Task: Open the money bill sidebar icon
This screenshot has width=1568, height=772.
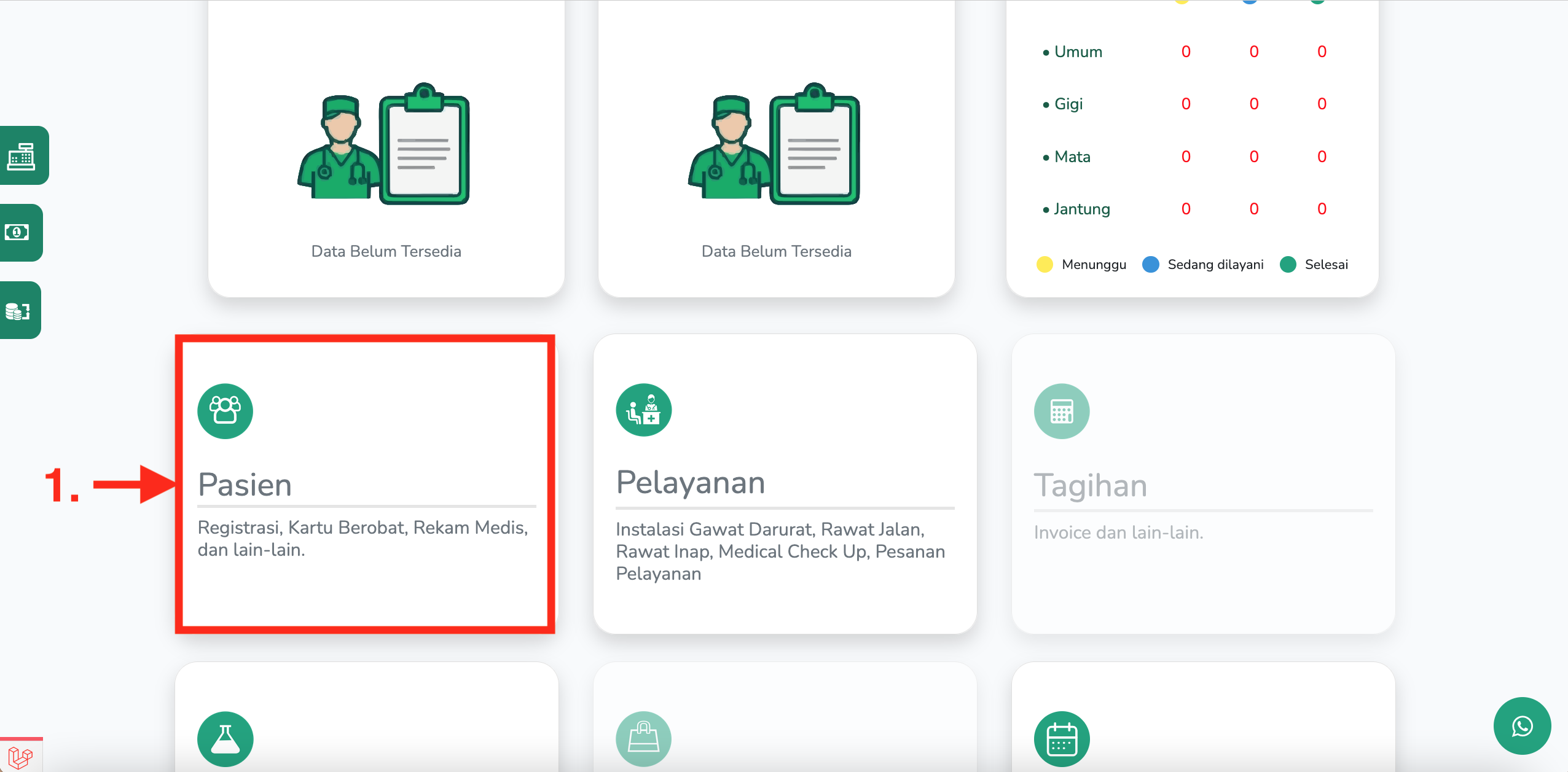Action: pyautogui.click(x=17, y=232)
